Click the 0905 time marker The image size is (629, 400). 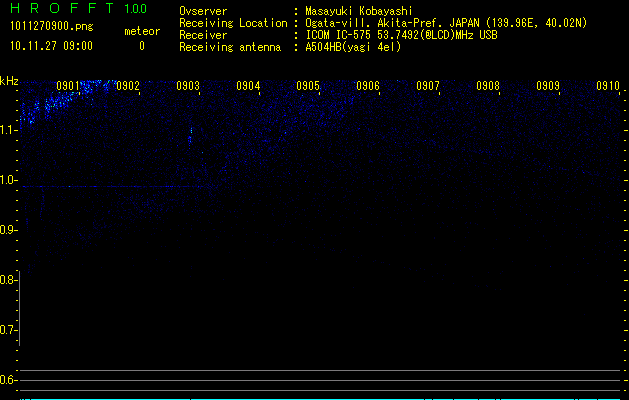click(x=308, y=86)
